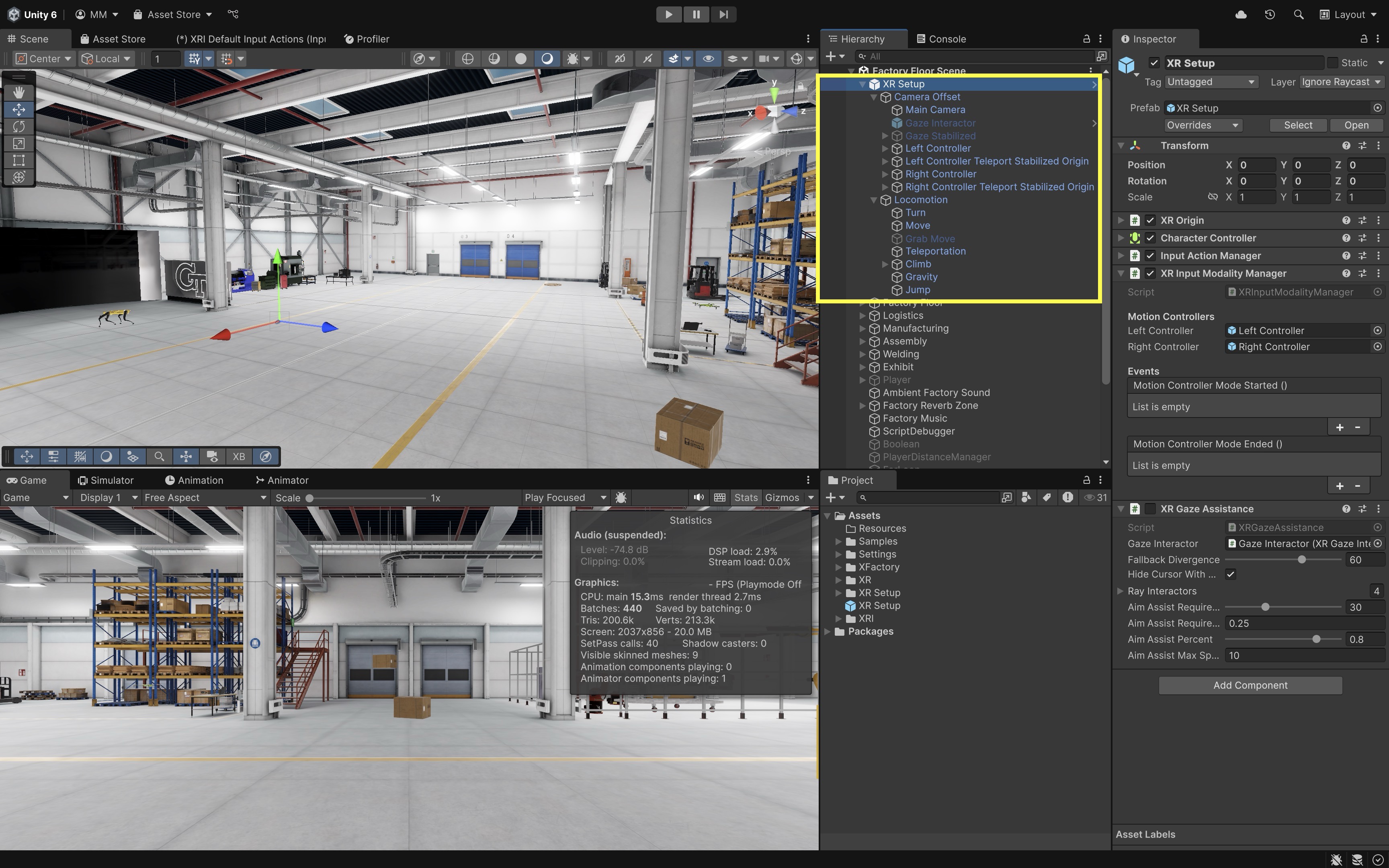Toggle Hide Cursor With checkbox

[x=1231, y=574]
